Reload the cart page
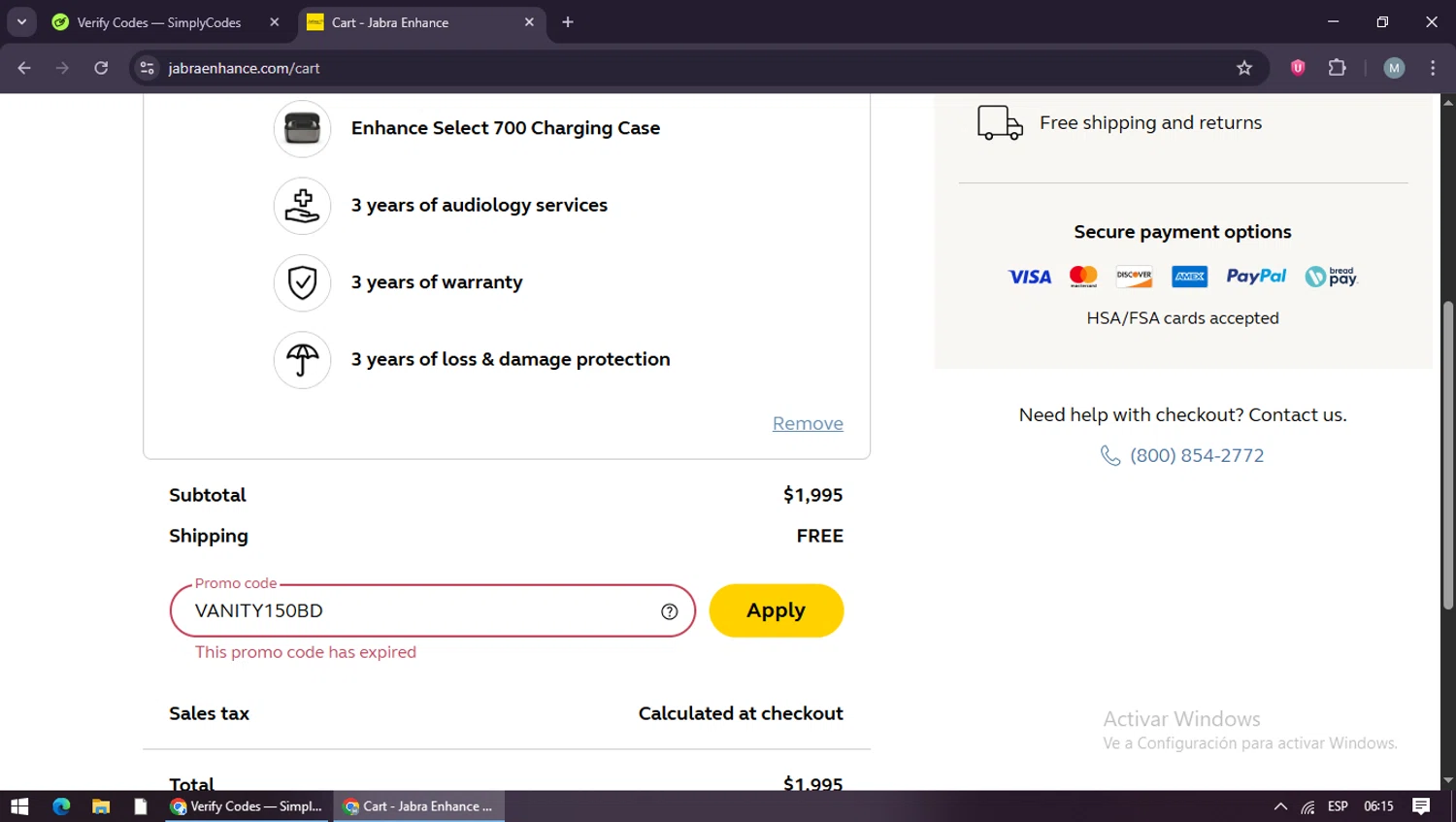Viewport: 1456px width, 822px height. (101, 68)
